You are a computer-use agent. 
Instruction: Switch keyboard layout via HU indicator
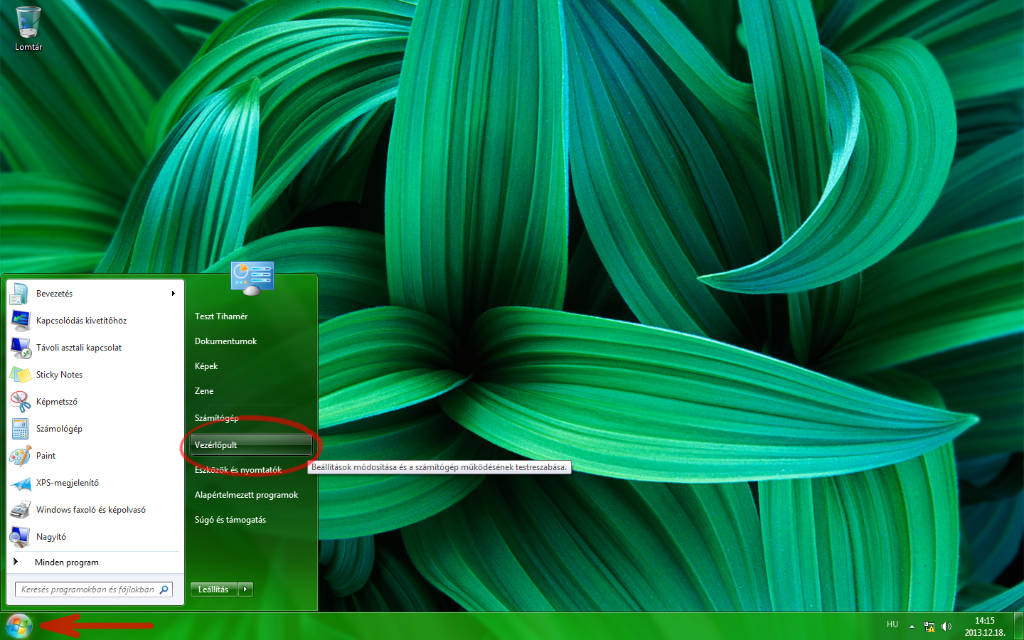(x=892, y=626)
